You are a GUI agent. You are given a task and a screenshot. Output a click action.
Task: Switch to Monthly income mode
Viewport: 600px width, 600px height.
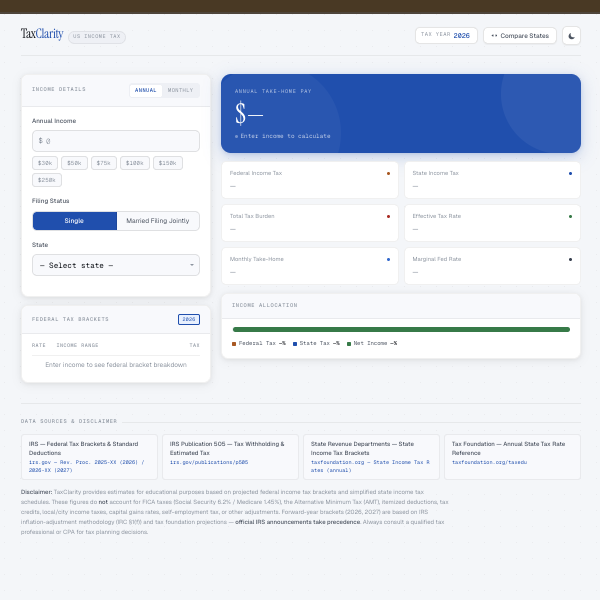[x=180, y=90]
